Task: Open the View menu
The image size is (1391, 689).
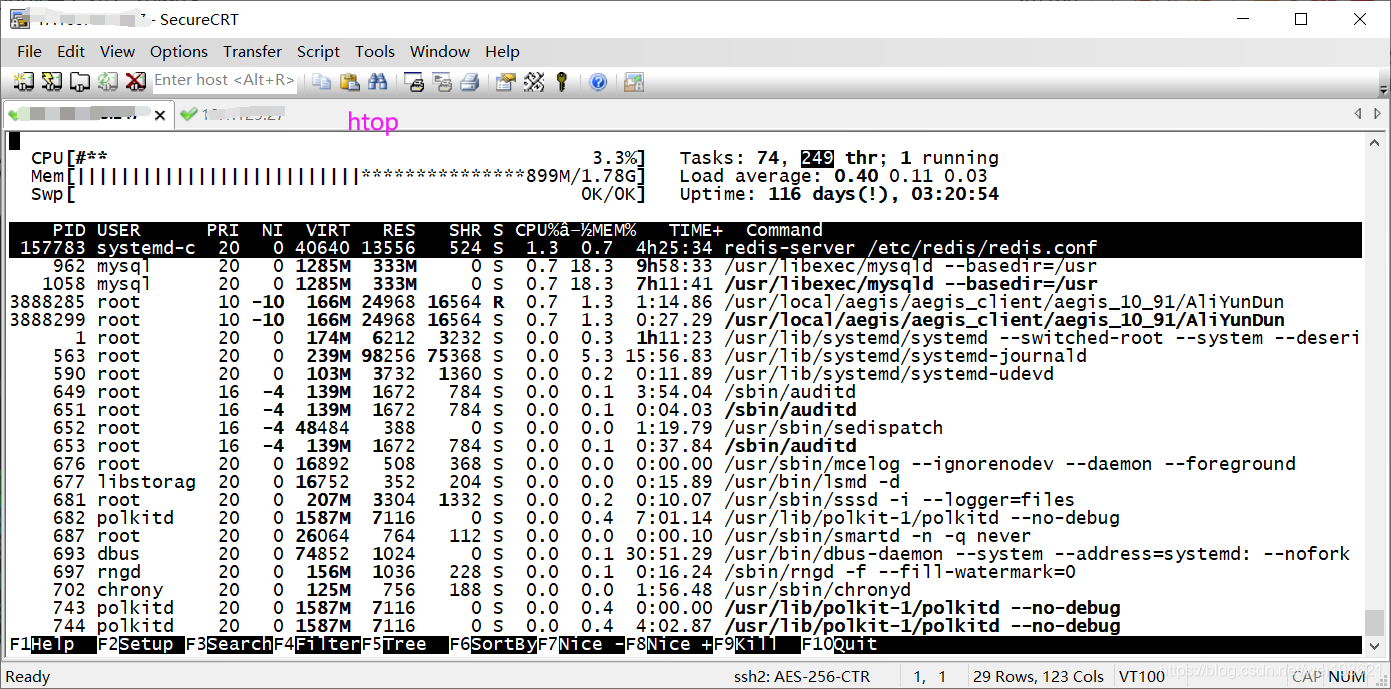Action: point(117,51)
